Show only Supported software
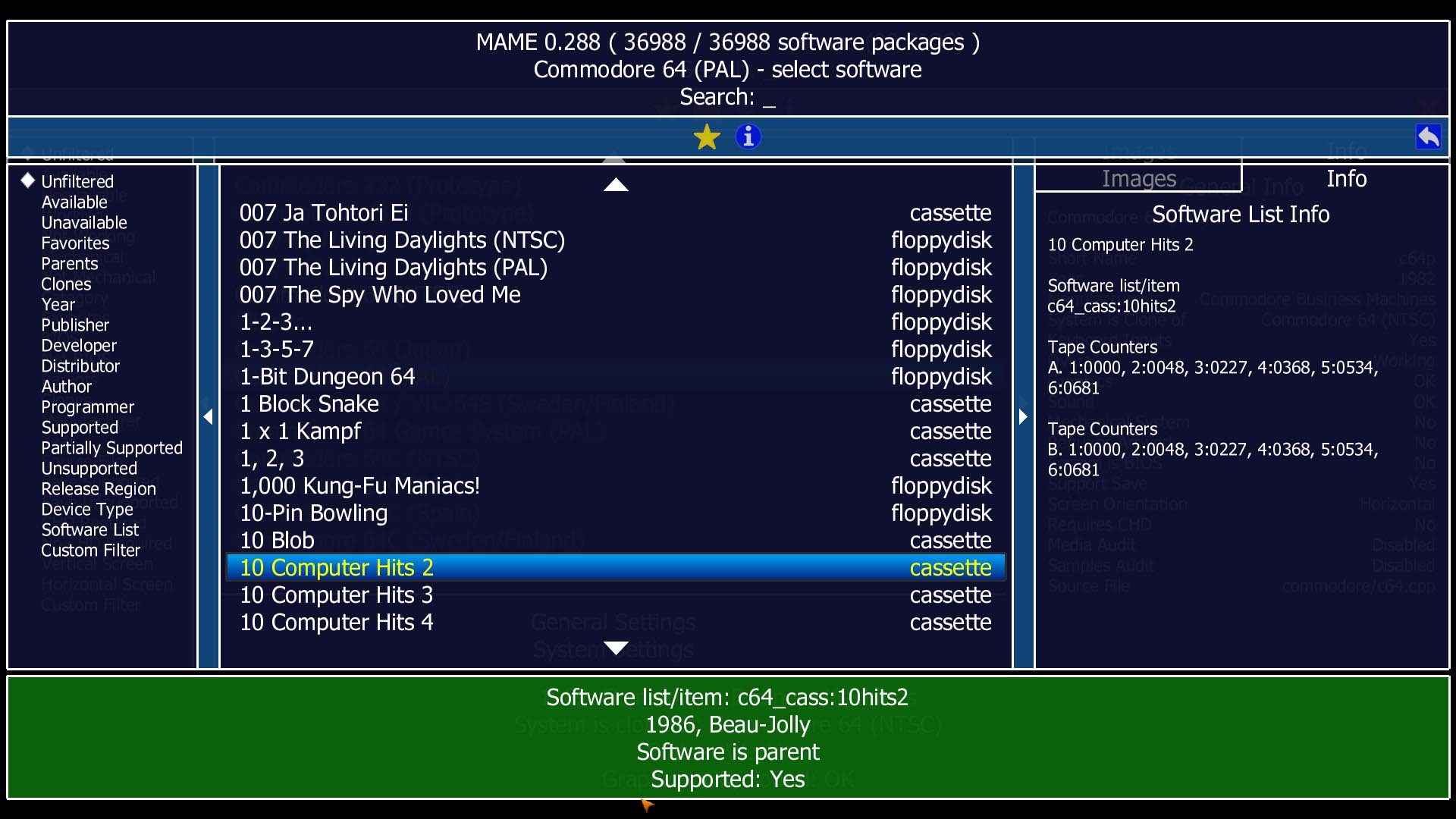The height and width of the screenshot is (819, 1456). coord(80,427)
